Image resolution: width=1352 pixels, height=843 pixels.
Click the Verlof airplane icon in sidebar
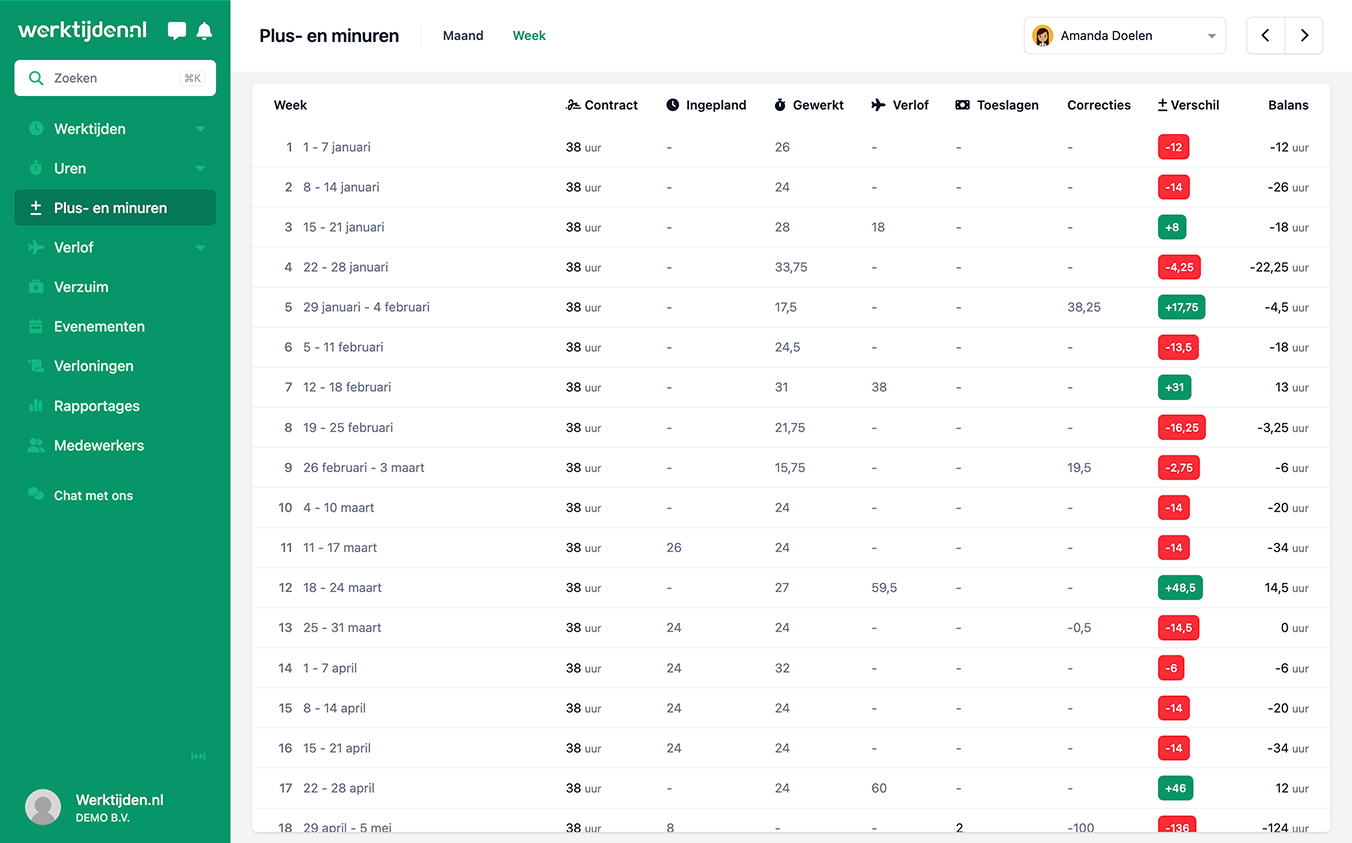pyautogui.click(x=36, y=247)
